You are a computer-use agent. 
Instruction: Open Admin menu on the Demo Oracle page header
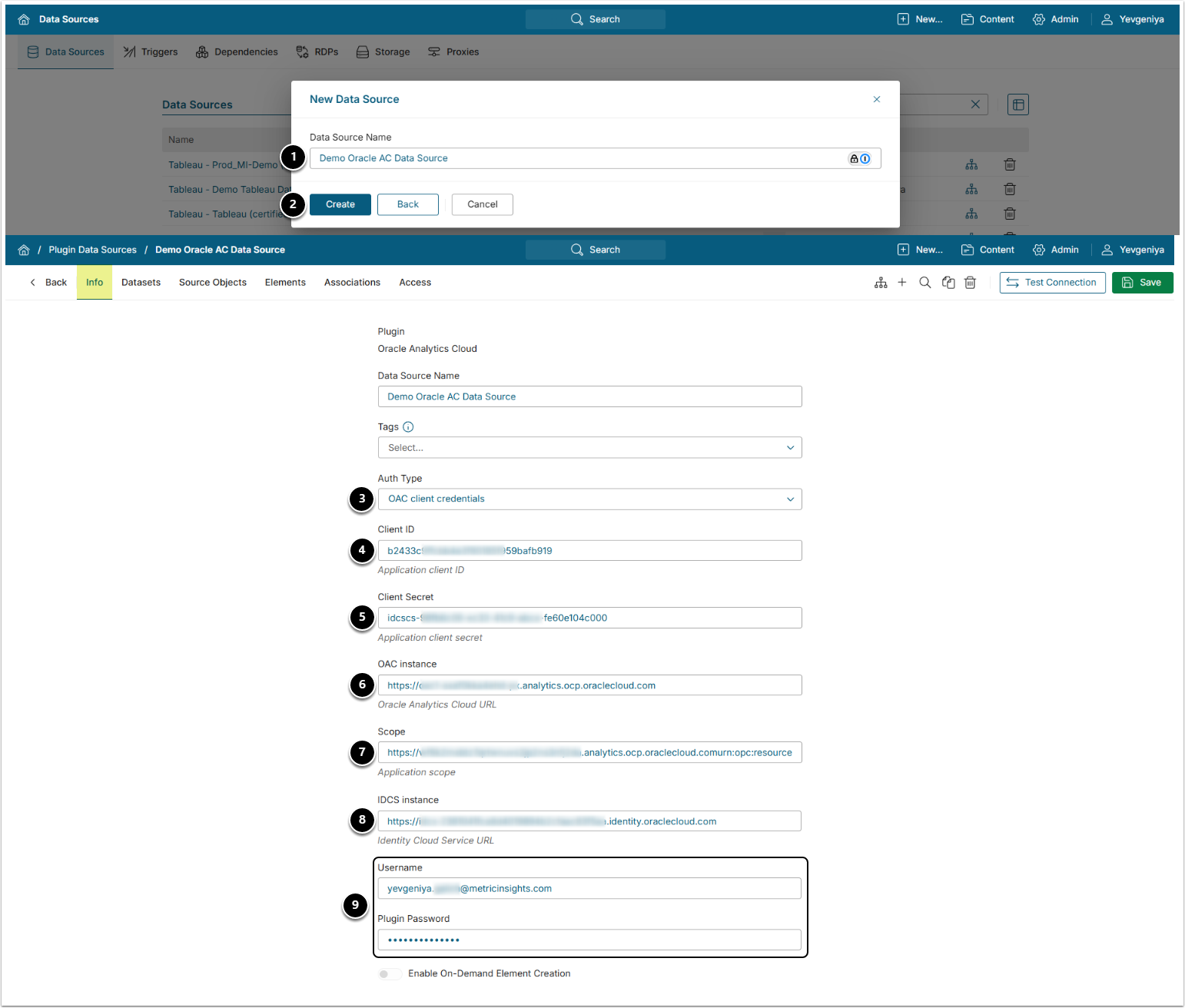point(1056,250)
